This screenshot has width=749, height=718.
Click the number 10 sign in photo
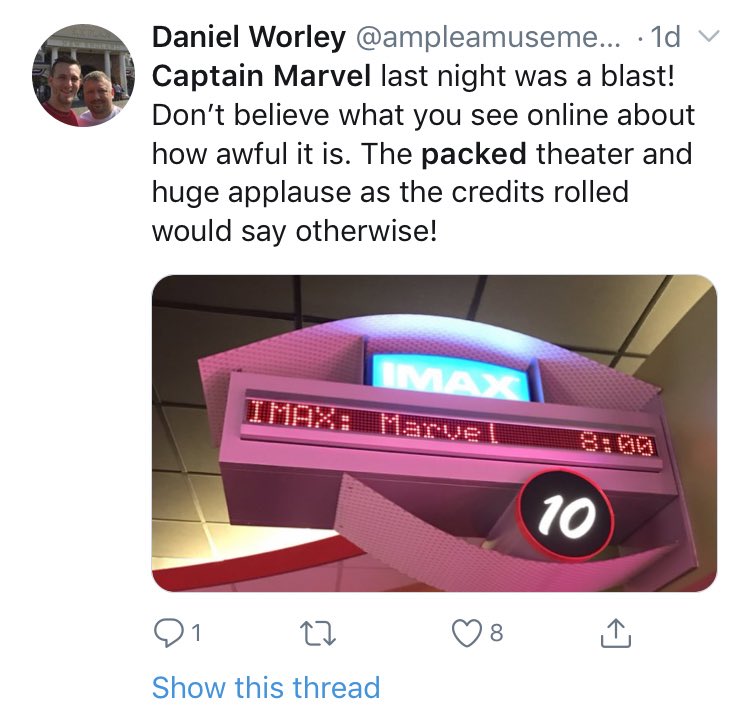(566, 514)
